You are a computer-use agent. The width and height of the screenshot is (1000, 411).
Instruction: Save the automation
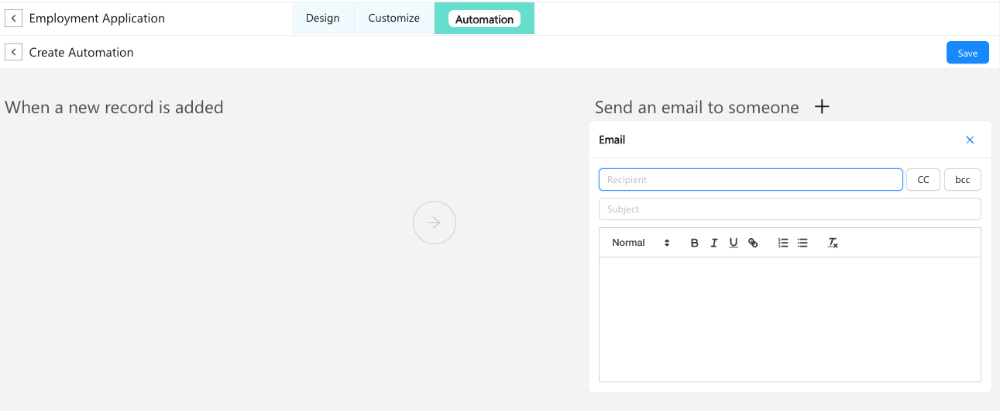tap(967, 53)
